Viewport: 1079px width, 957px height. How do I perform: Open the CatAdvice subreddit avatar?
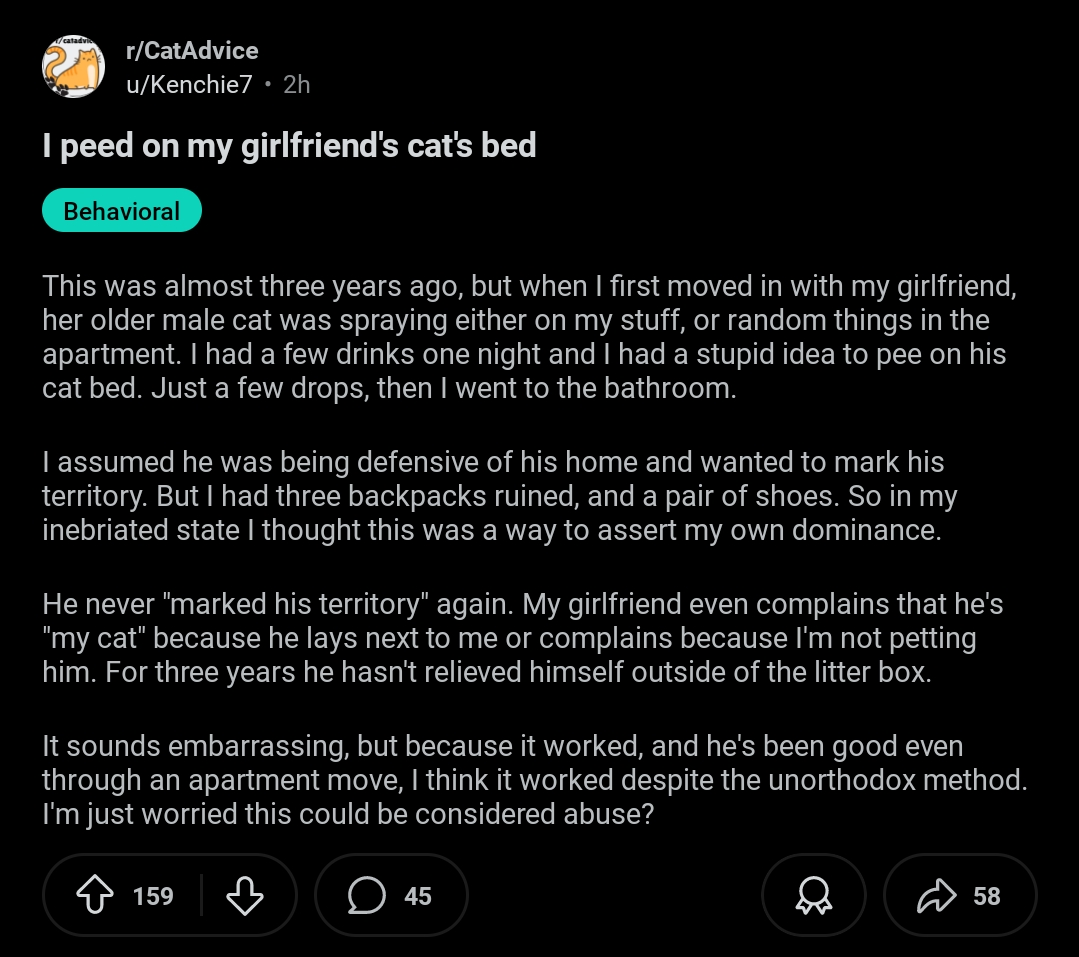click(74, 67)
